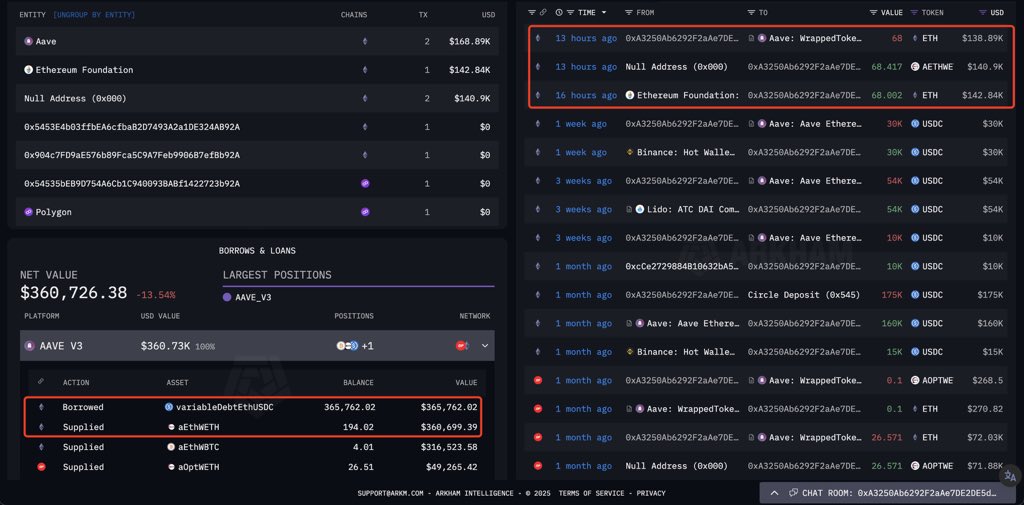Click the Optimism network icon in AAVE V3 row
Screen dimensions: 1024x505
461,346
